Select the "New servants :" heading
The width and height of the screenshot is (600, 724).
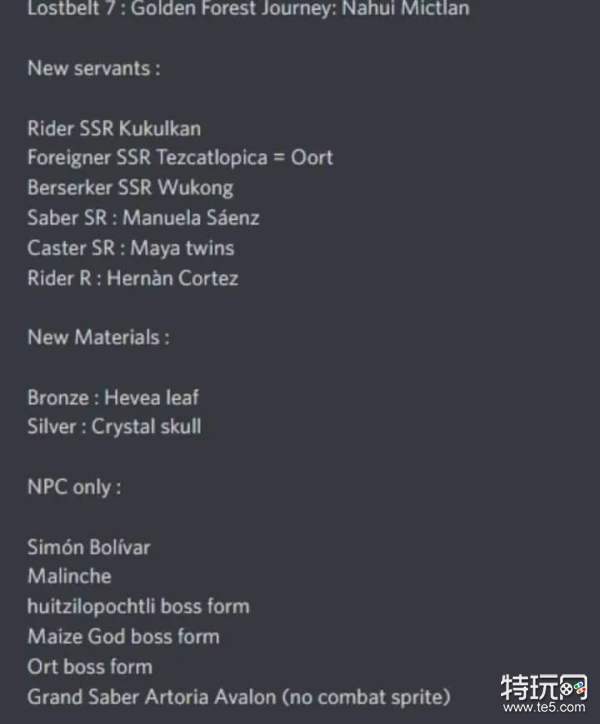[93, 69]
